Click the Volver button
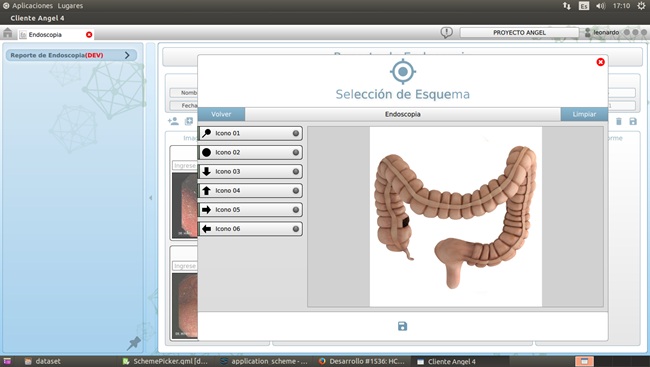The image size is (650, 367). pos(221,114)
